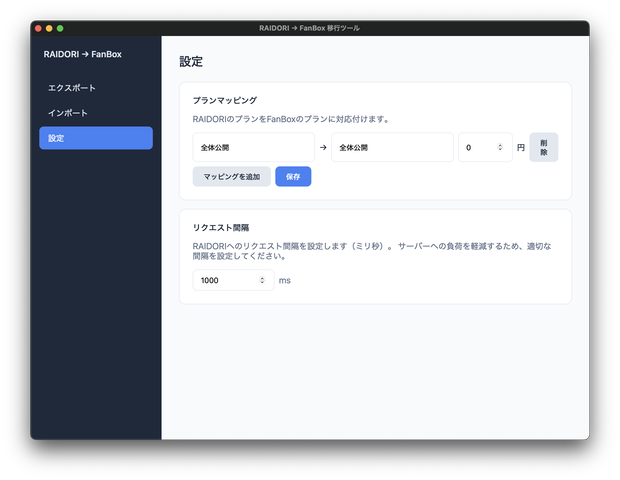Click the RAIDORI plan name field

point(253,147)
